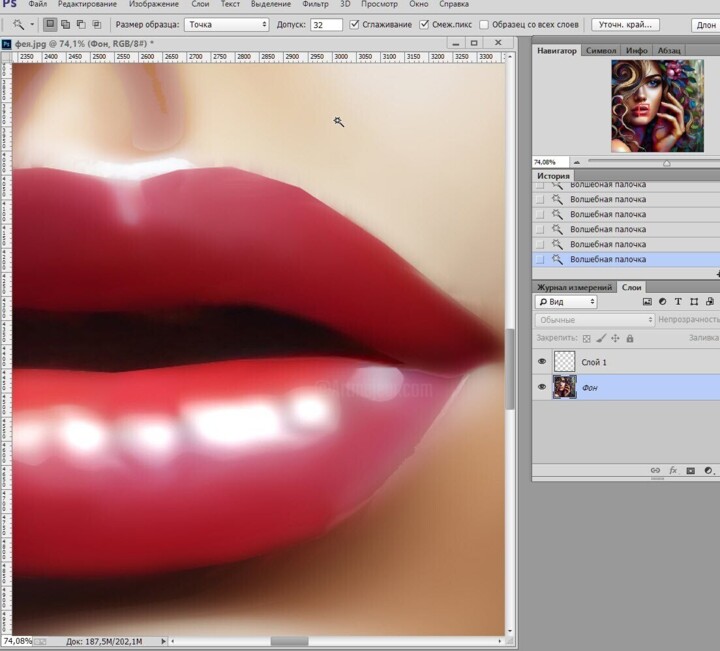Click the Navigator zoom slider handle
The image size is (720, 651).
(667, 163)
